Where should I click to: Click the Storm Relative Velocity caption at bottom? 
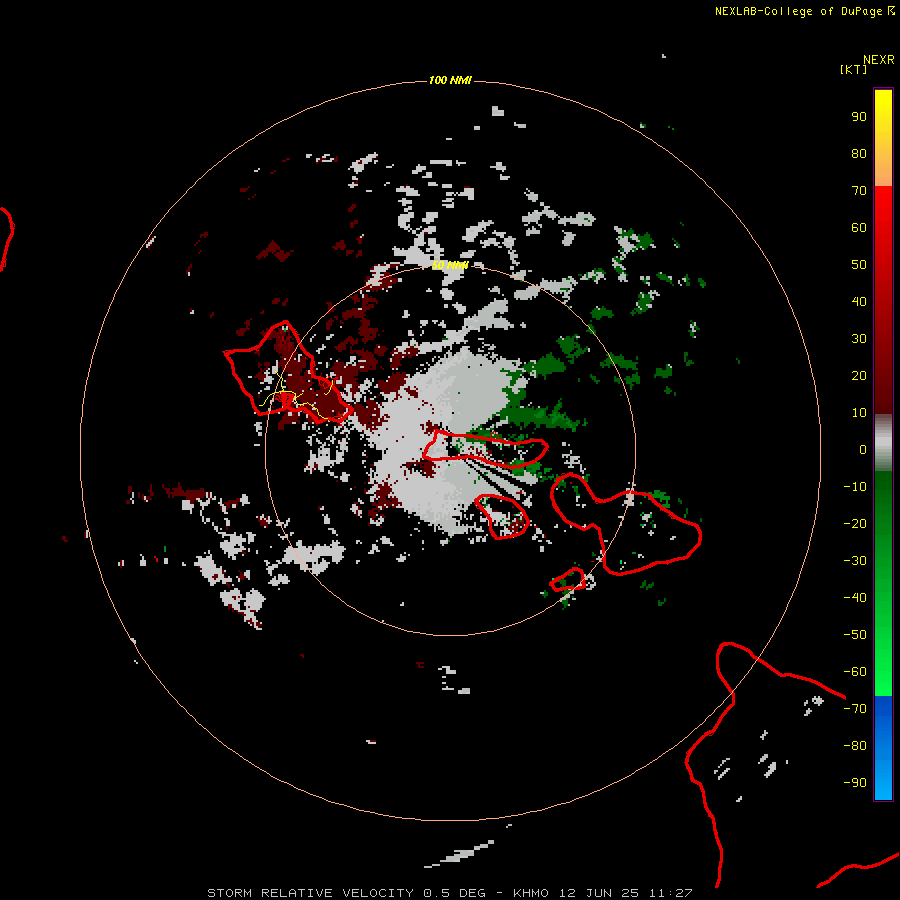pos(449,893)
